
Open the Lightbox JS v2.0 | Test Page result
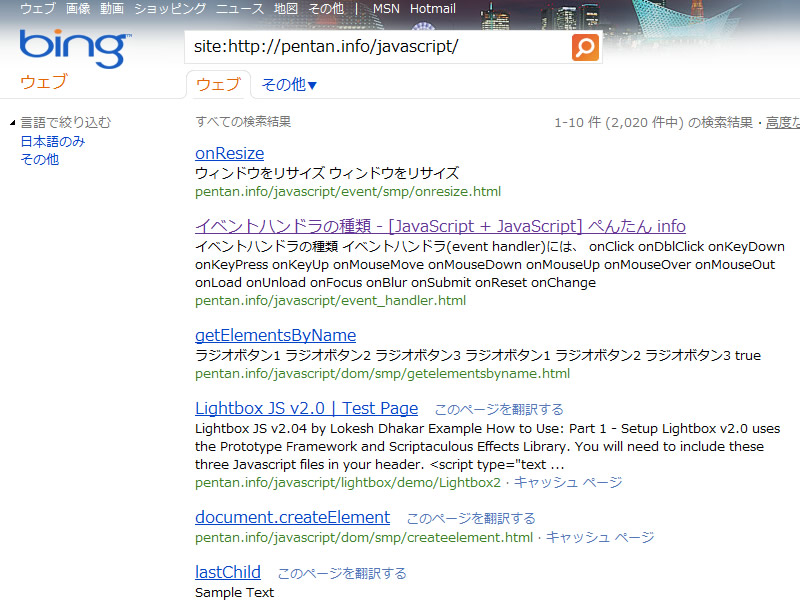tap(307, 408)
